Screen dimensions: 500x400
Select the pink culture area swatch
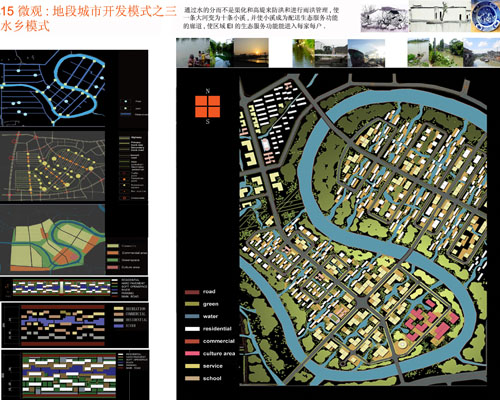pyautogui.click(x=192, y=353)
